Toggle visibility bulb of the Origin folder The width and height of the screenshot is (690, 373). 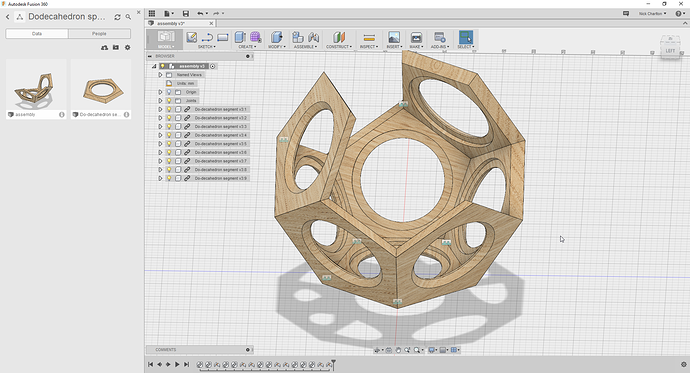pos(169,92)
